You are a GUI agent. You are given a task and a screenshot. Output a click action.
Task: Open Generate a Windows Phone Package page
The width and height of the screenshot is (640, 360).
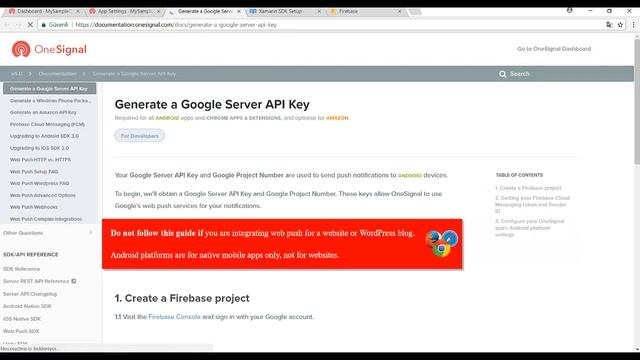pos(50,100)
